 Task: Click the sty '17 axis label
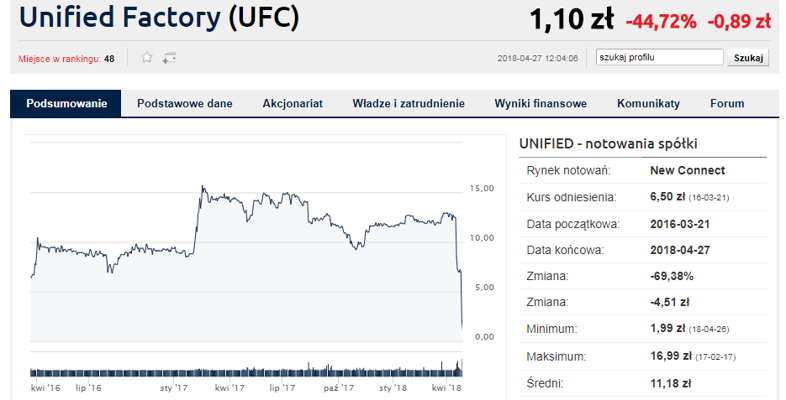[x=174, y=388]
